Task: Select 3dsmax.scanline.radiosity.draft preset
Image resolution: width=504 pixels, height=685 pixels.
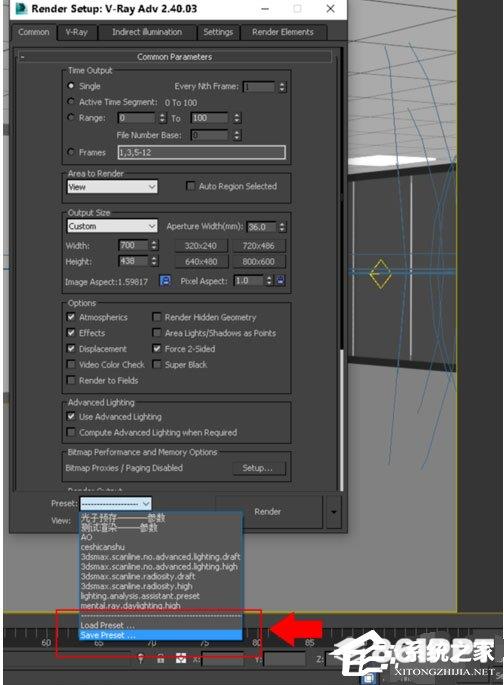Action: point(161,576)
